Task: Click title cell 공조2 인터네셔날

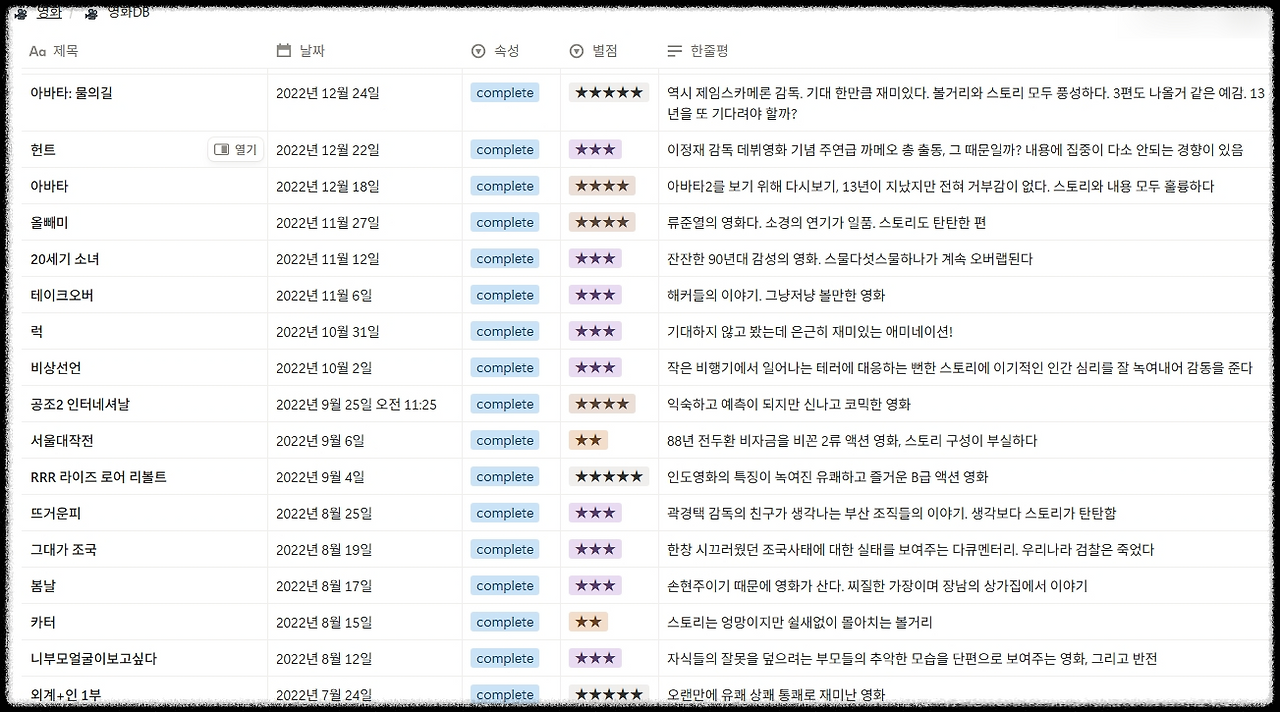Action: [x=80, y=405]
